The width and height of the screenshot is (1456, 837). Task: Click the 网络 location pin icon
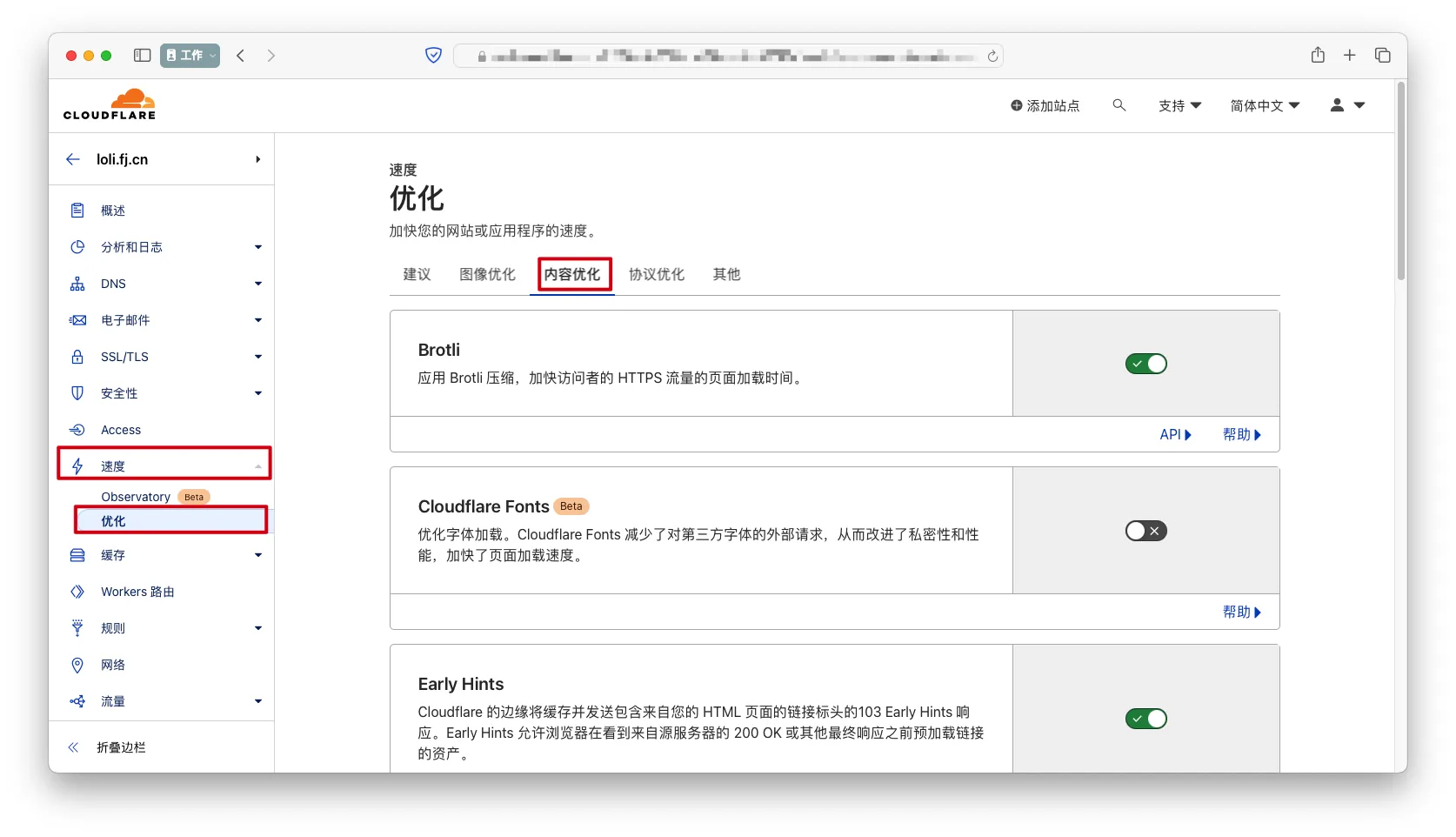(x=77, y=665)
